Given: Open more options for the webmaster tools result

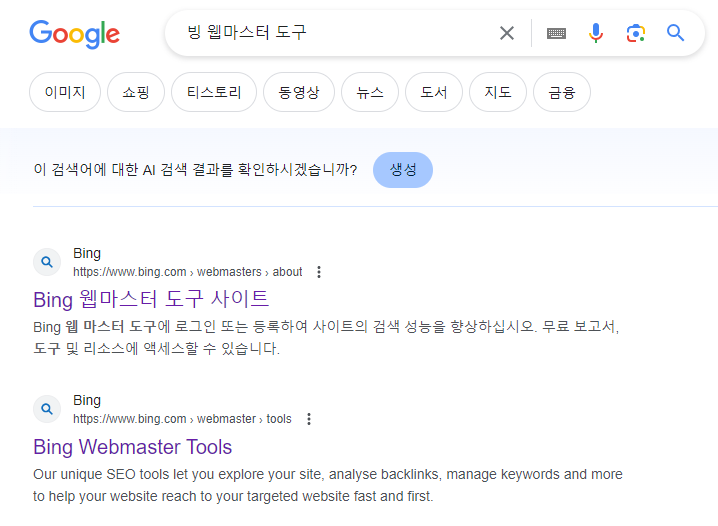Looking at the screenshot, I should (x=309, y=419).
